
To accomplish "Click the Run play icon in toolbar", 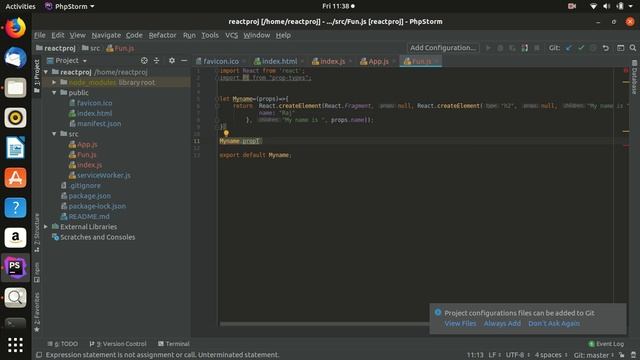I will pyautogui.click(x=488, y=48).
